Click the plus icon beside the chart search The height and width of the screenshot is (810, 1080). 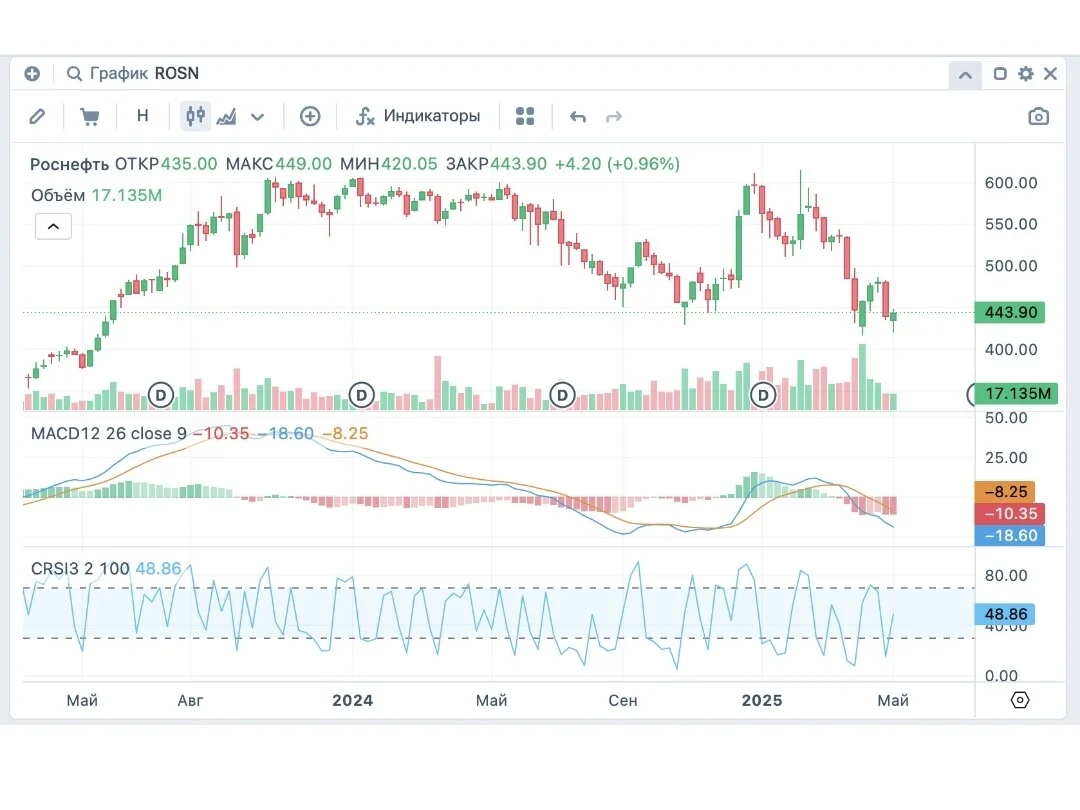pos(32,74)
